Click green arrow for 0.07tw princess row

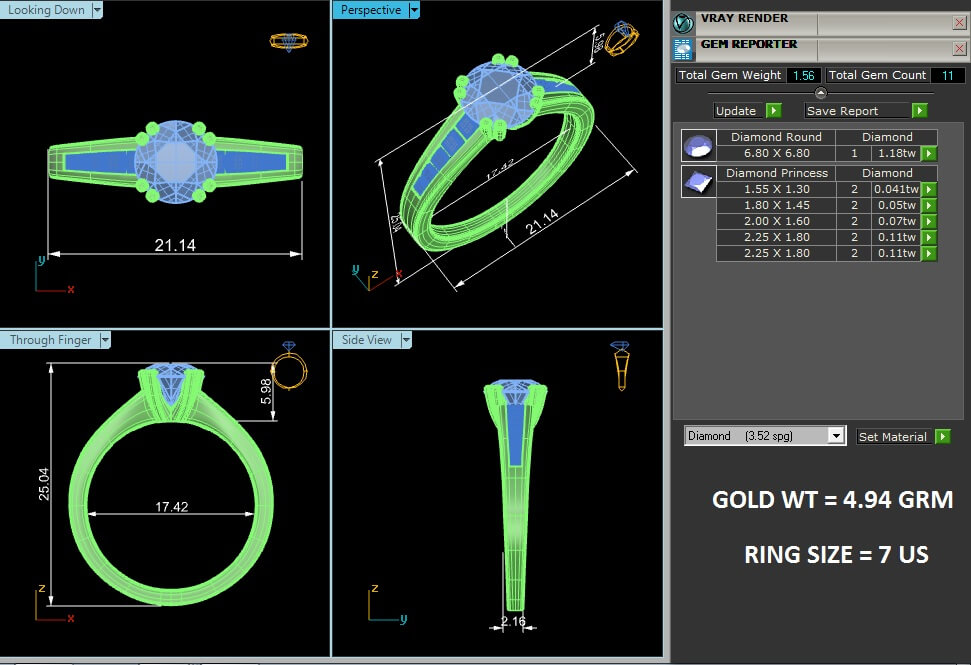click(x=929, y=221)
